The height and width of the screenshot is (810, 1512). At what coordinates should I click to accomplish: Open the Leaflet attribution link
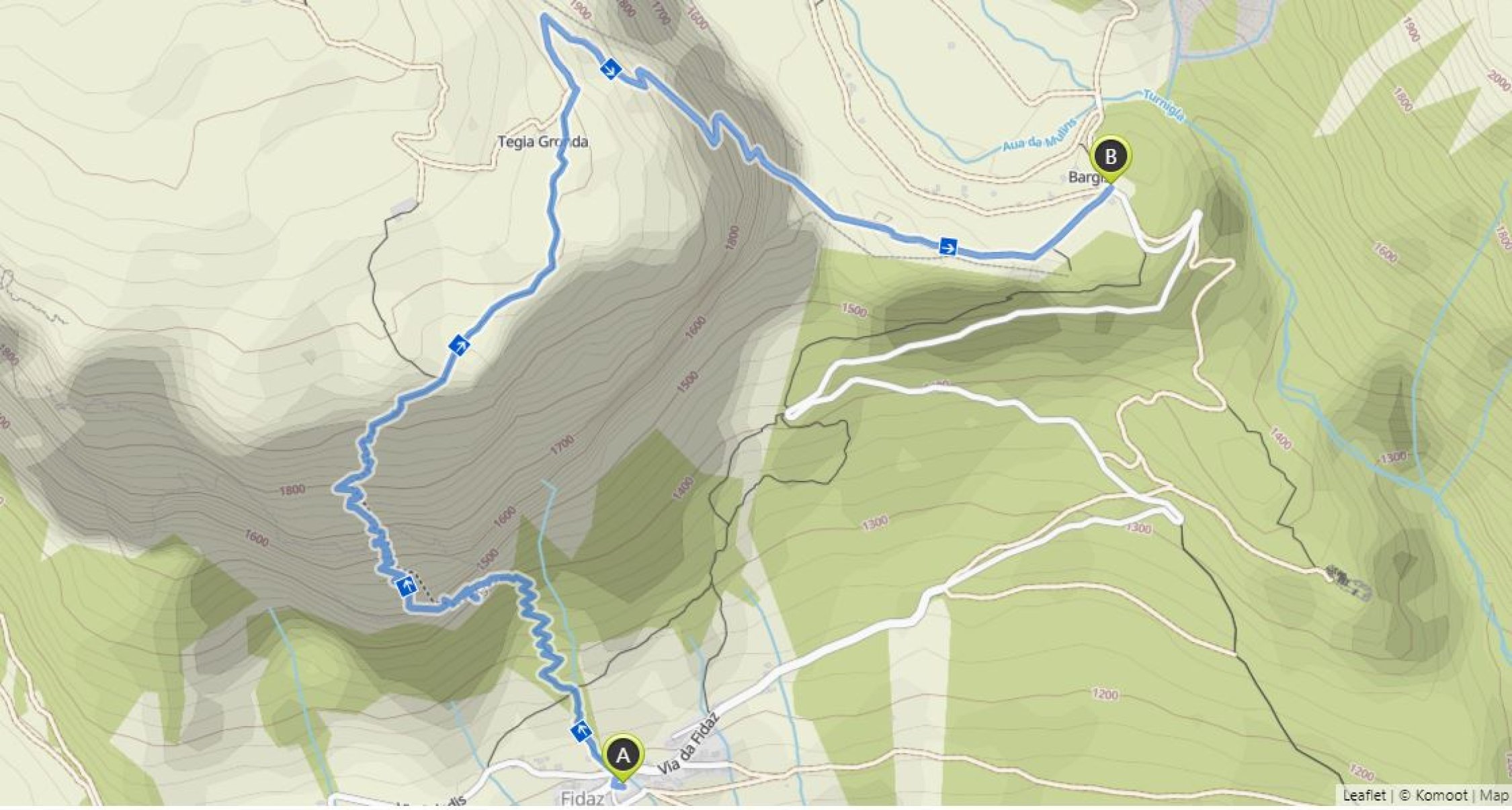click(1363, 795)
